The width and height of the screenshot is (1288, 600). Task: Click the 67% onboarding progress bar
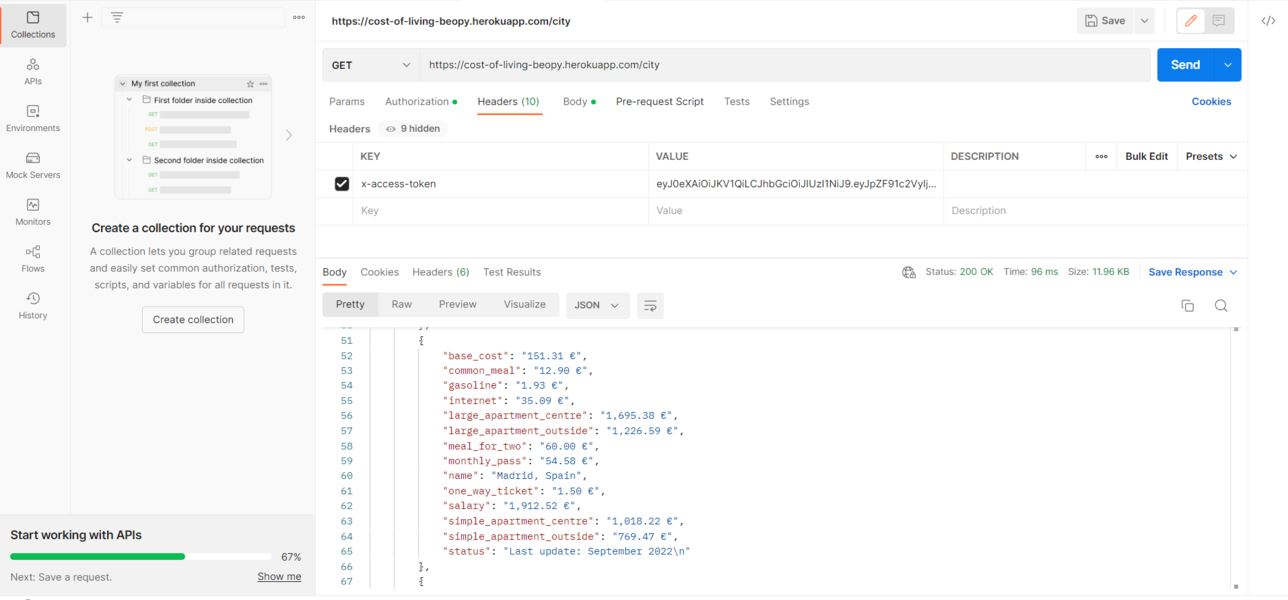tap(140, 556)
